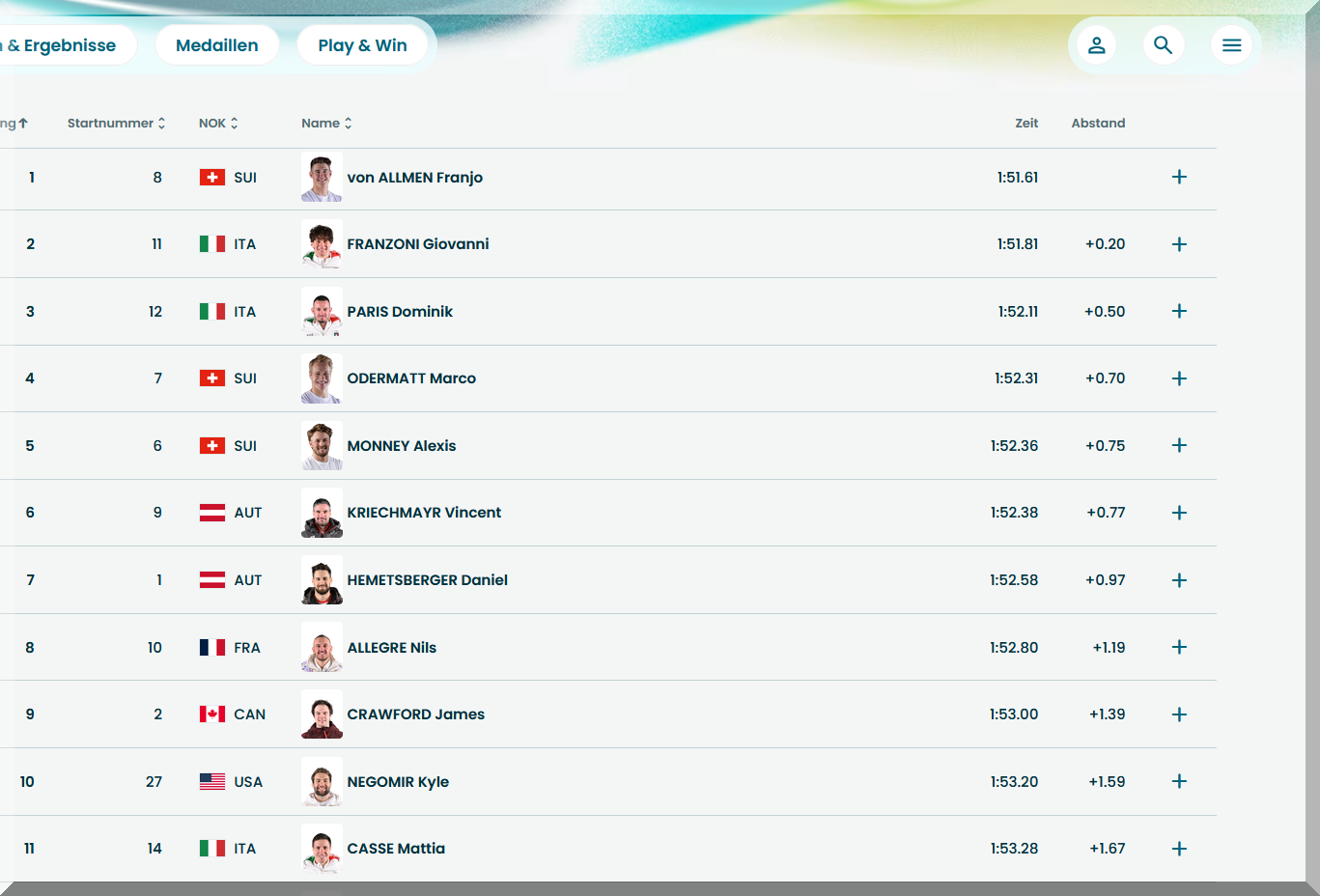Click the Canadian flag beside CRAWFORD James

click(212, 714)
